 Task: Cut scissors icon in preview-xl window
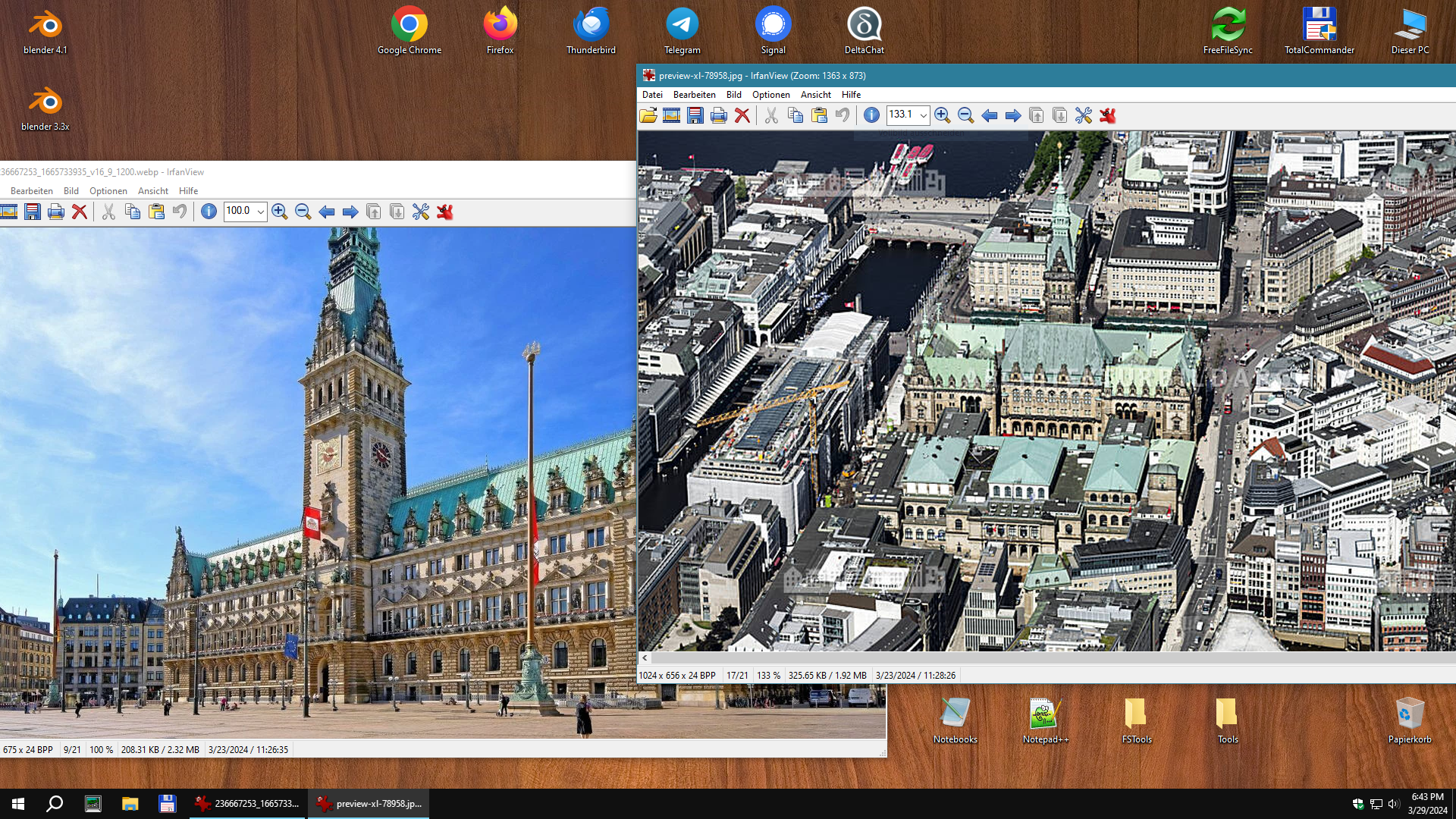[771, 115]
